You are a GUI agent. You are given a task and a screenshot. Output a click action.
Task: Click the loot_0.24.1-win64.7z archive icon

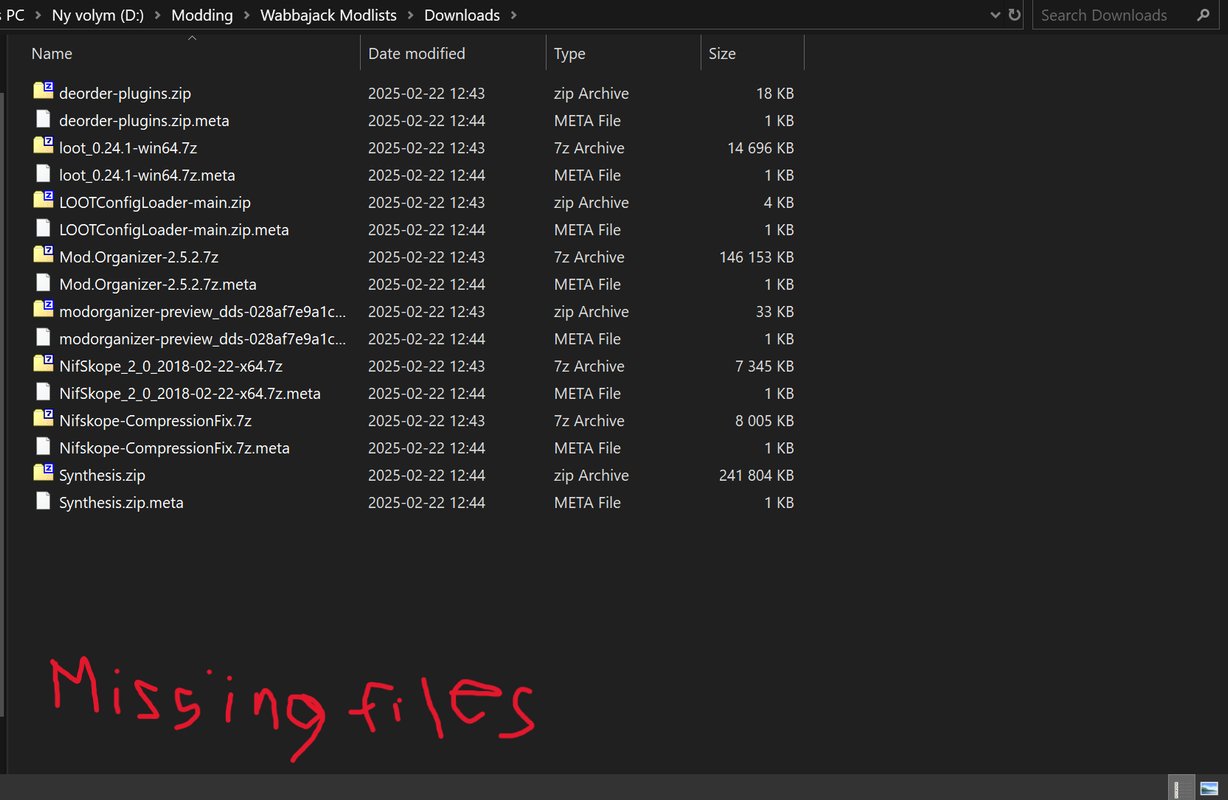pyautogui.click(x=43, y=147)
